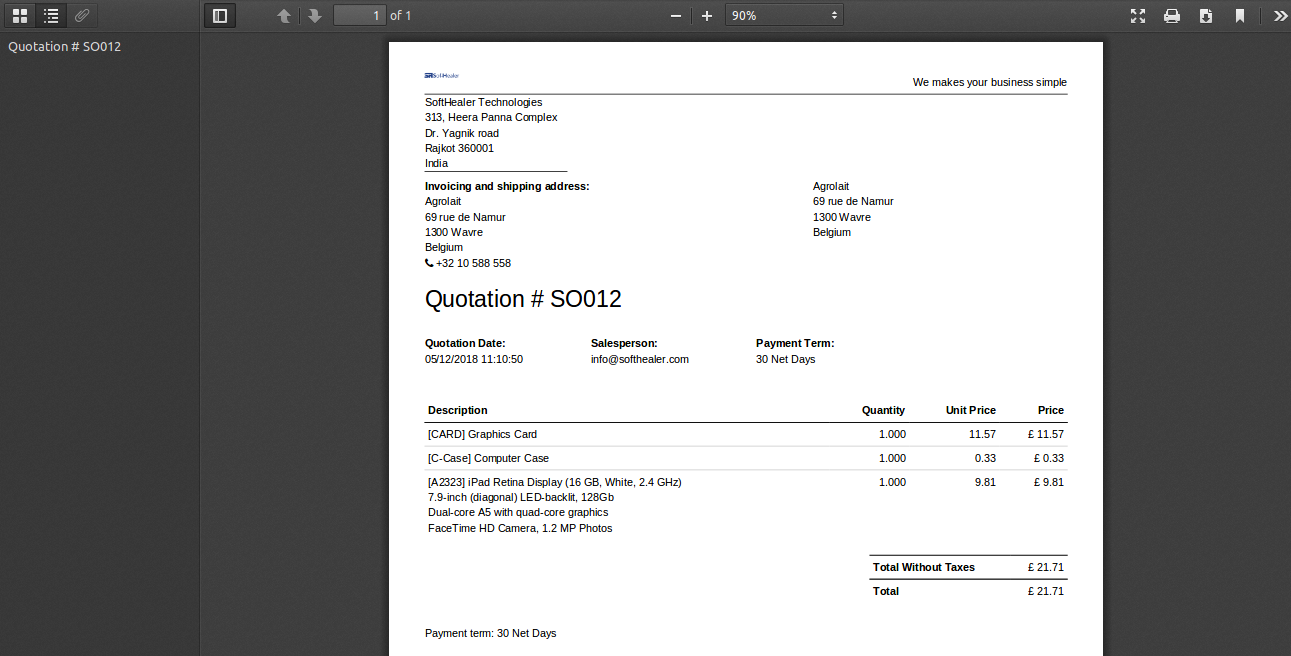Open current view bookmark link
1291x656 pixels.
point(1240,15)
